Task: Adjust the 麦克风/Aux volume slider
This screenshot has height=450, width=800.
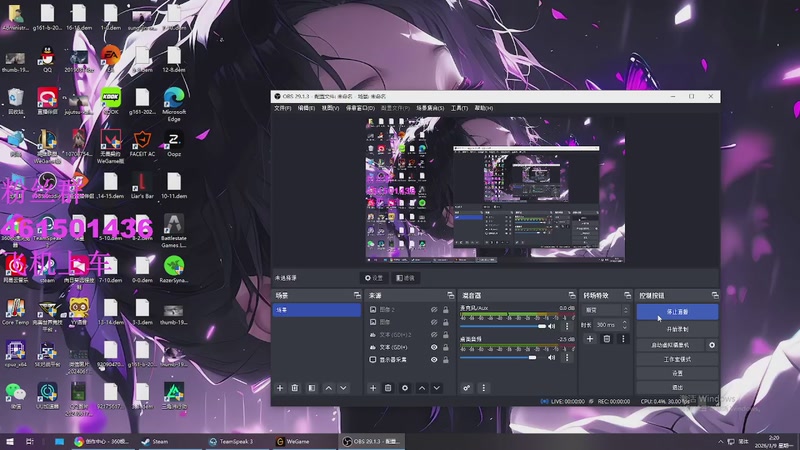Action: tap(503, 327)
